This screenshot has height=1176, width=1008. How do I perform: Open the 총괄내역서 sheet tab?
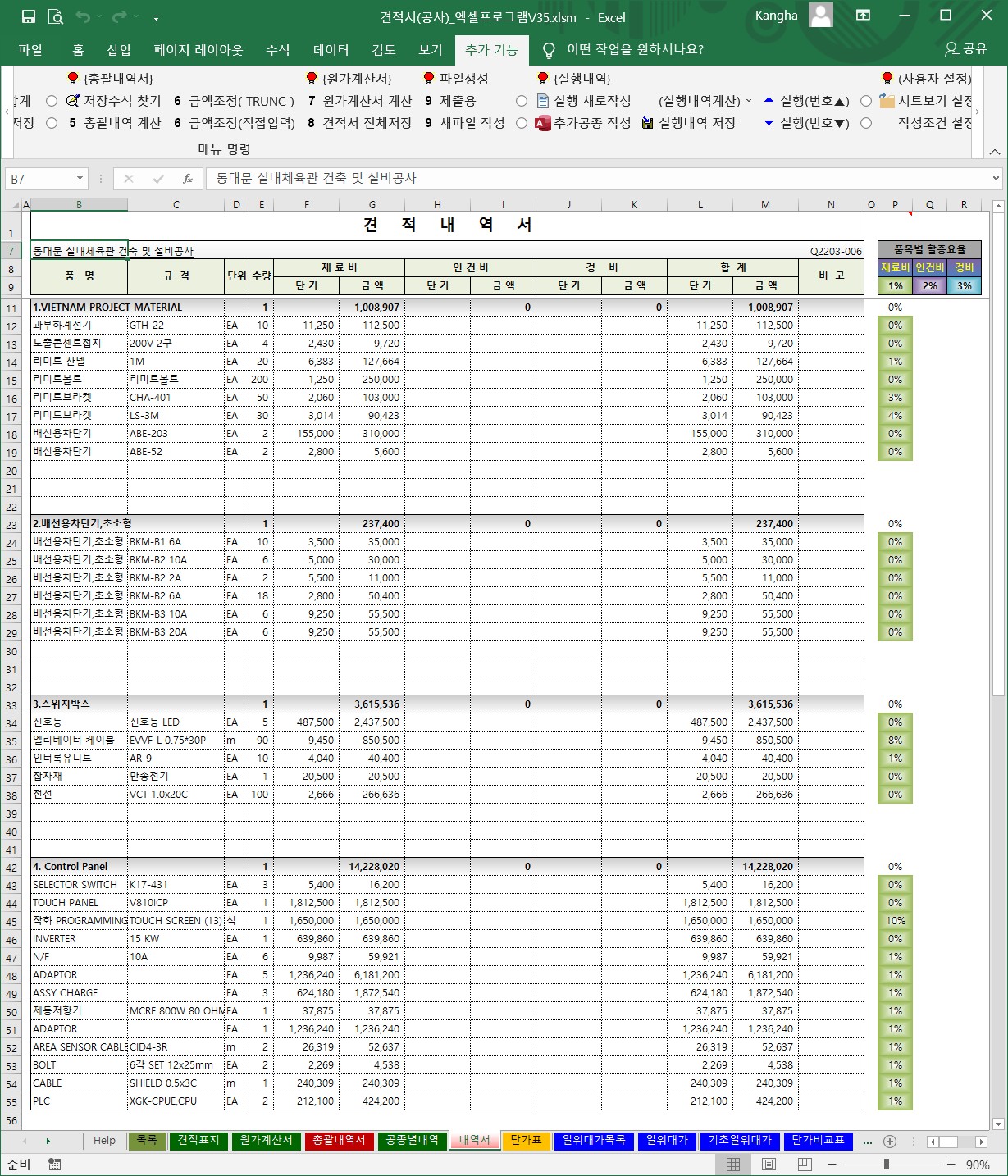point(339,1141)
